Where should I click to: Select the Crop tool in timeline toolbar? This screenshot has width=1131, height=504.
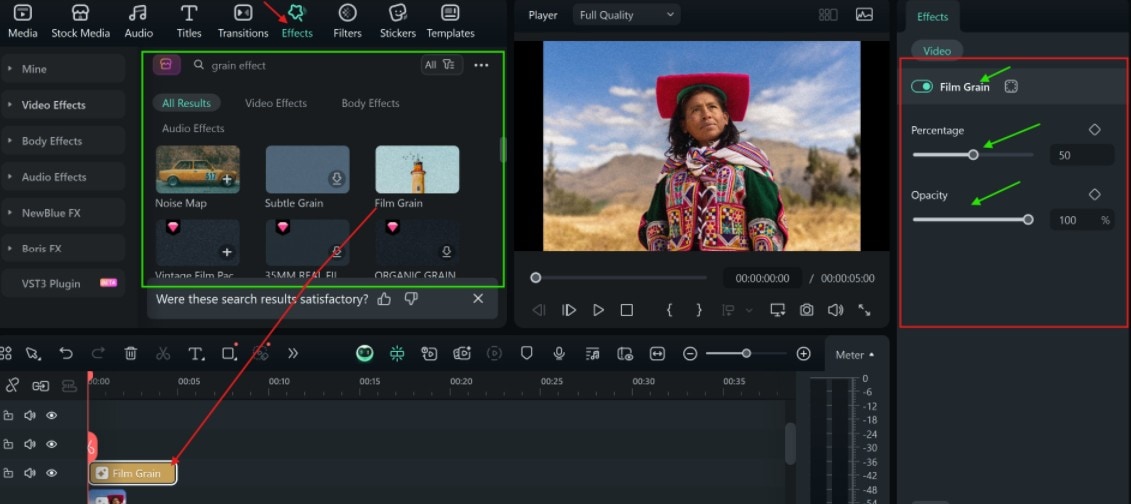pyautogui.click(x=229, y=353)
